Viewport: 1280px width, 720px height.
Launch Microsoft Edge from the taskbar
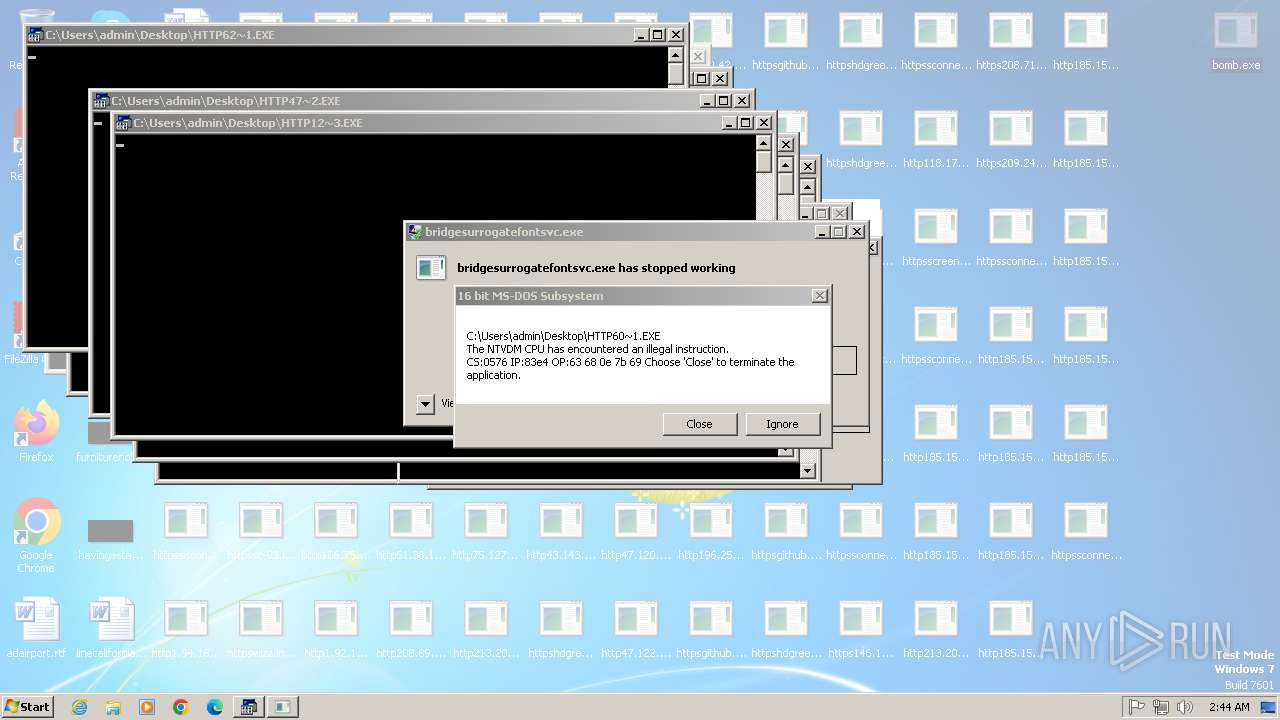pos(215,707)
